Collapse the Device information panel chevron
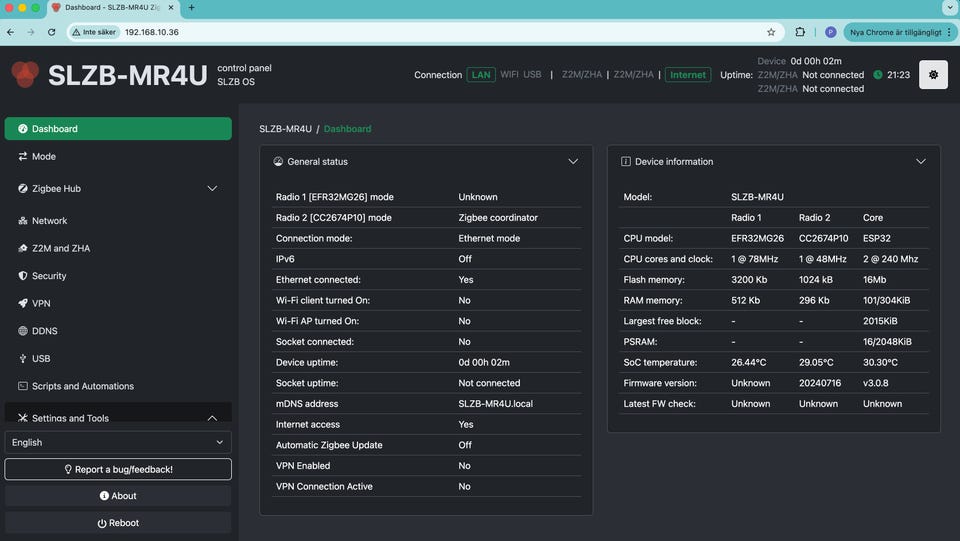 pyautogui.click(x=921, y=161)
